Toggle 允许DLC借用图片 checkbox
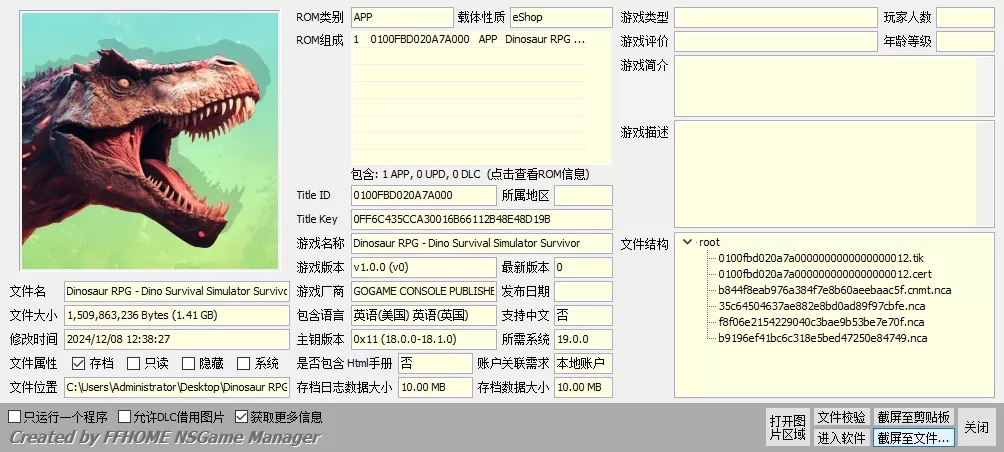The width and height of the screenshot is (1004, 452). pyautogui.click(x=124, y=417)
